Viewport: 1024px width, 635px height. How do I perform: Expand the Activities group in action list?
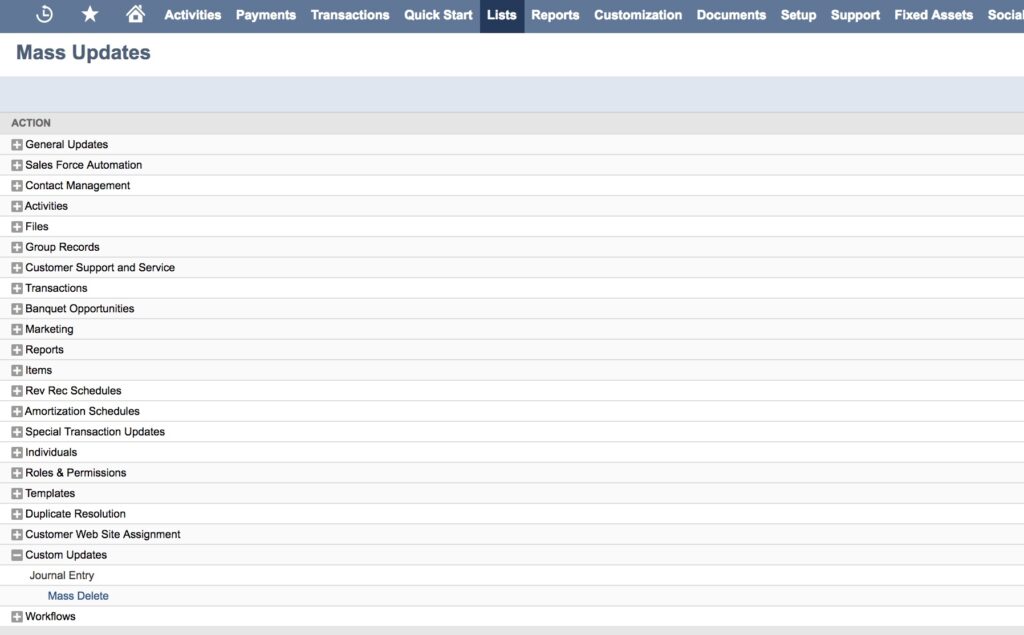17,206
